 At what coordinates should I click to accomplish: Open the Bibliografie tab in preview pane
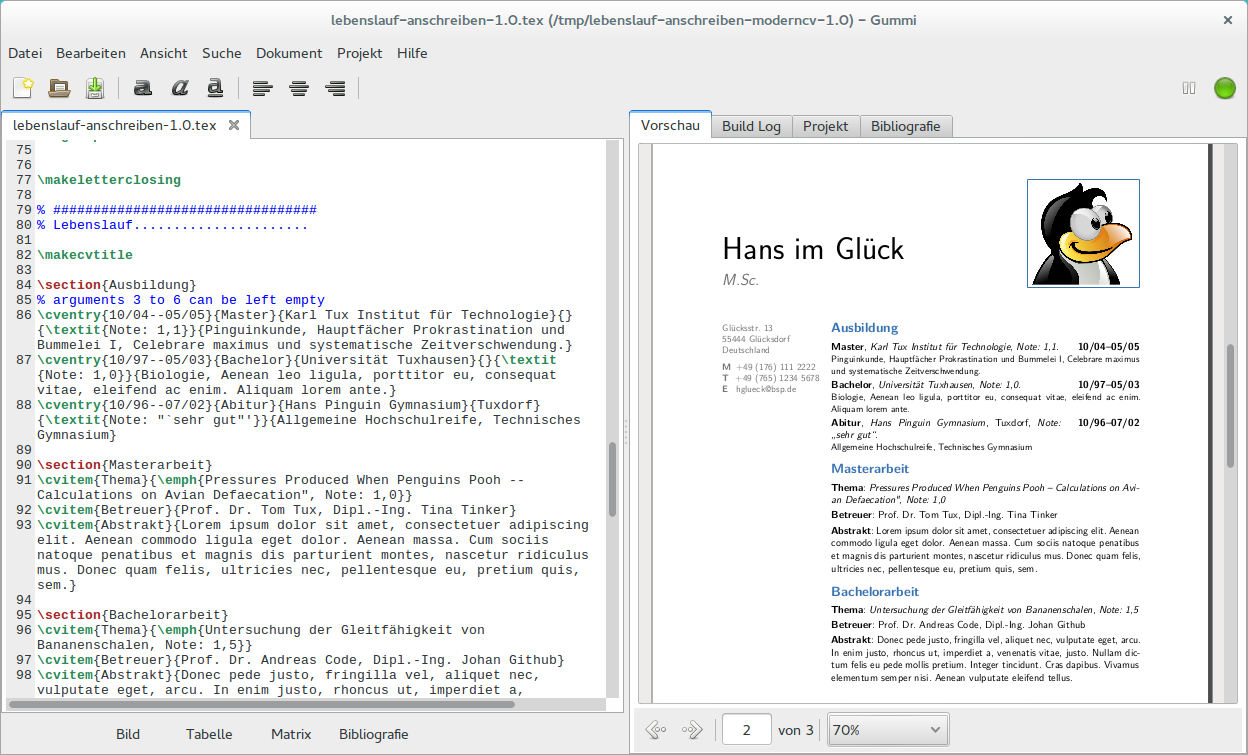[x=905, y=126]
